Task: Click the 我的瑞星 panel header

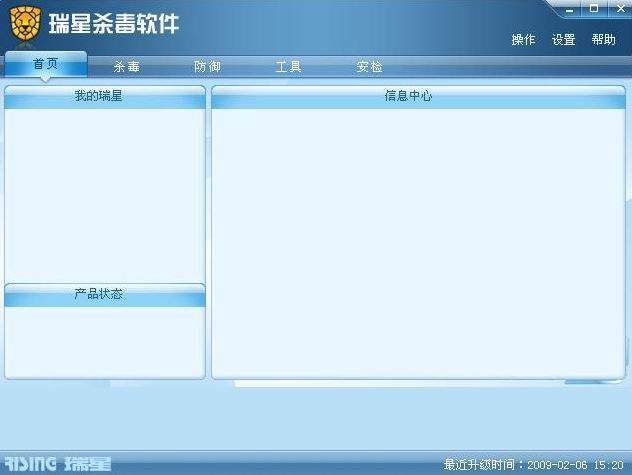Action: tap(105, 97)
